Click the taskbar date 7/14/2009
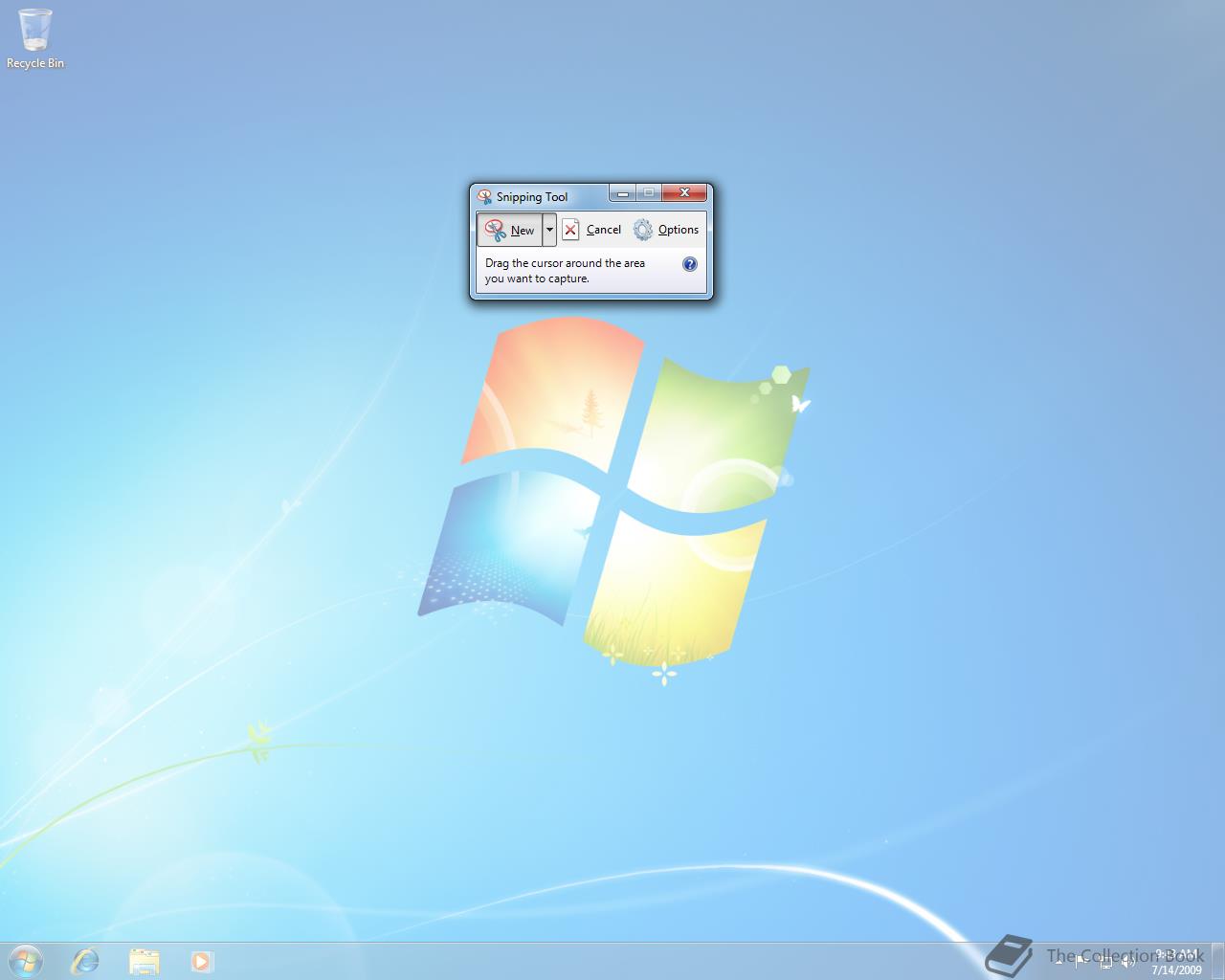 click(1176, 969)
